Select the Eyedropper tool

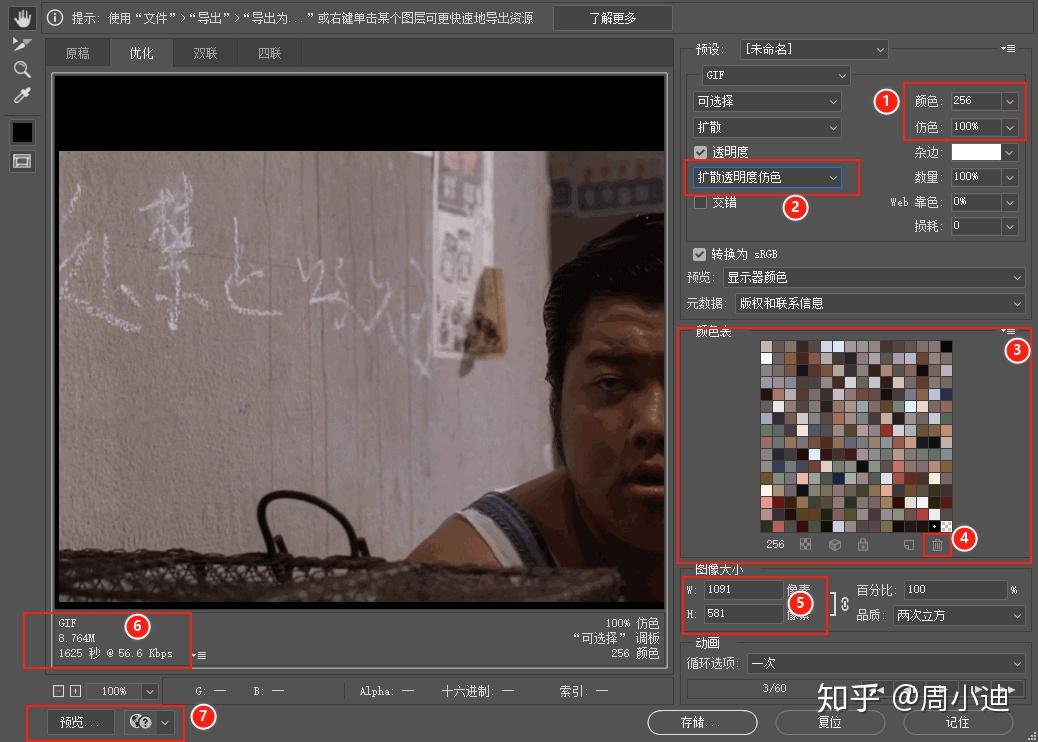click(22, 96)
